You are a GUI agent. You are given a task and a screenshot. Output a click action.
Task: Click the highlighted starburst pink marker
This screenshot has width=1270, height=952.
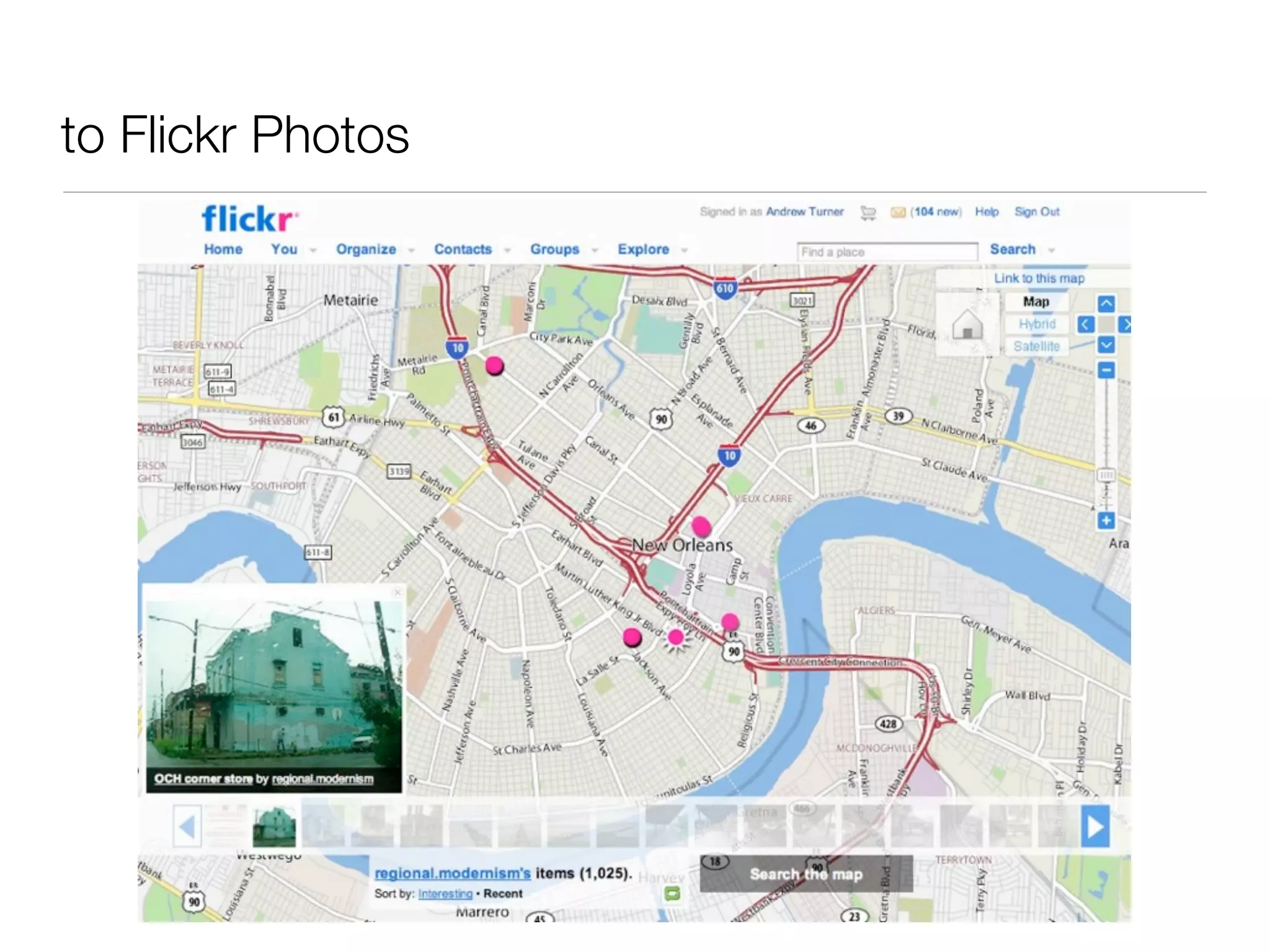(676, 638)
